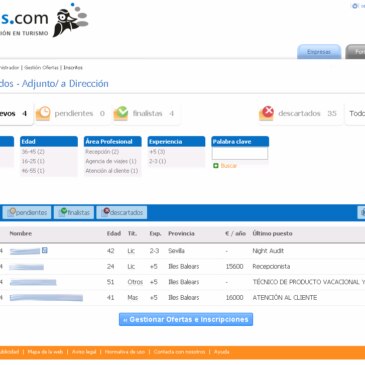Open Ayuda footer link
The image size is (365, 365).
(222, 352)
